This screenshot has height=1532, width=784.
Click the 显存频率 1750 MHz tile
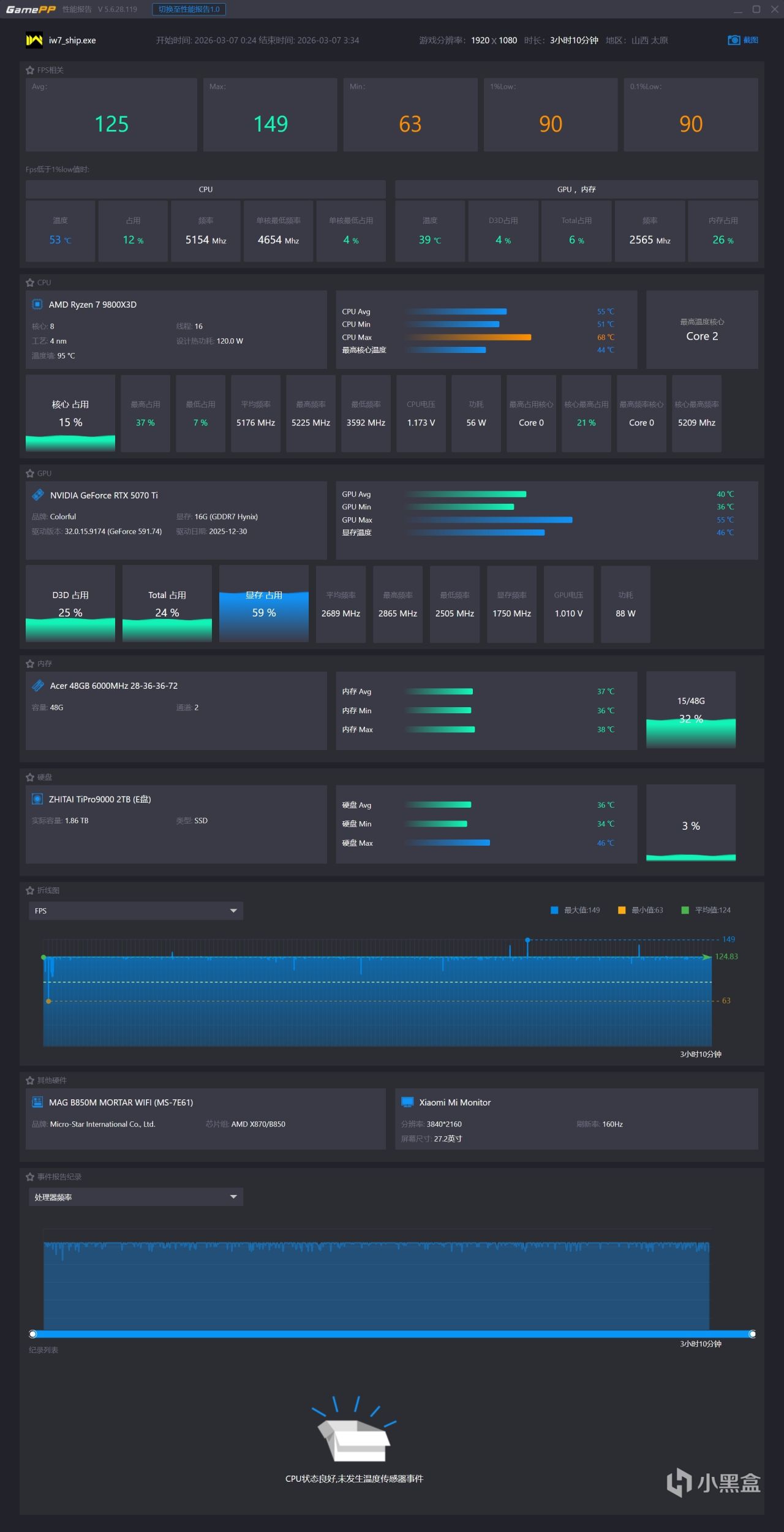[512, 604]
